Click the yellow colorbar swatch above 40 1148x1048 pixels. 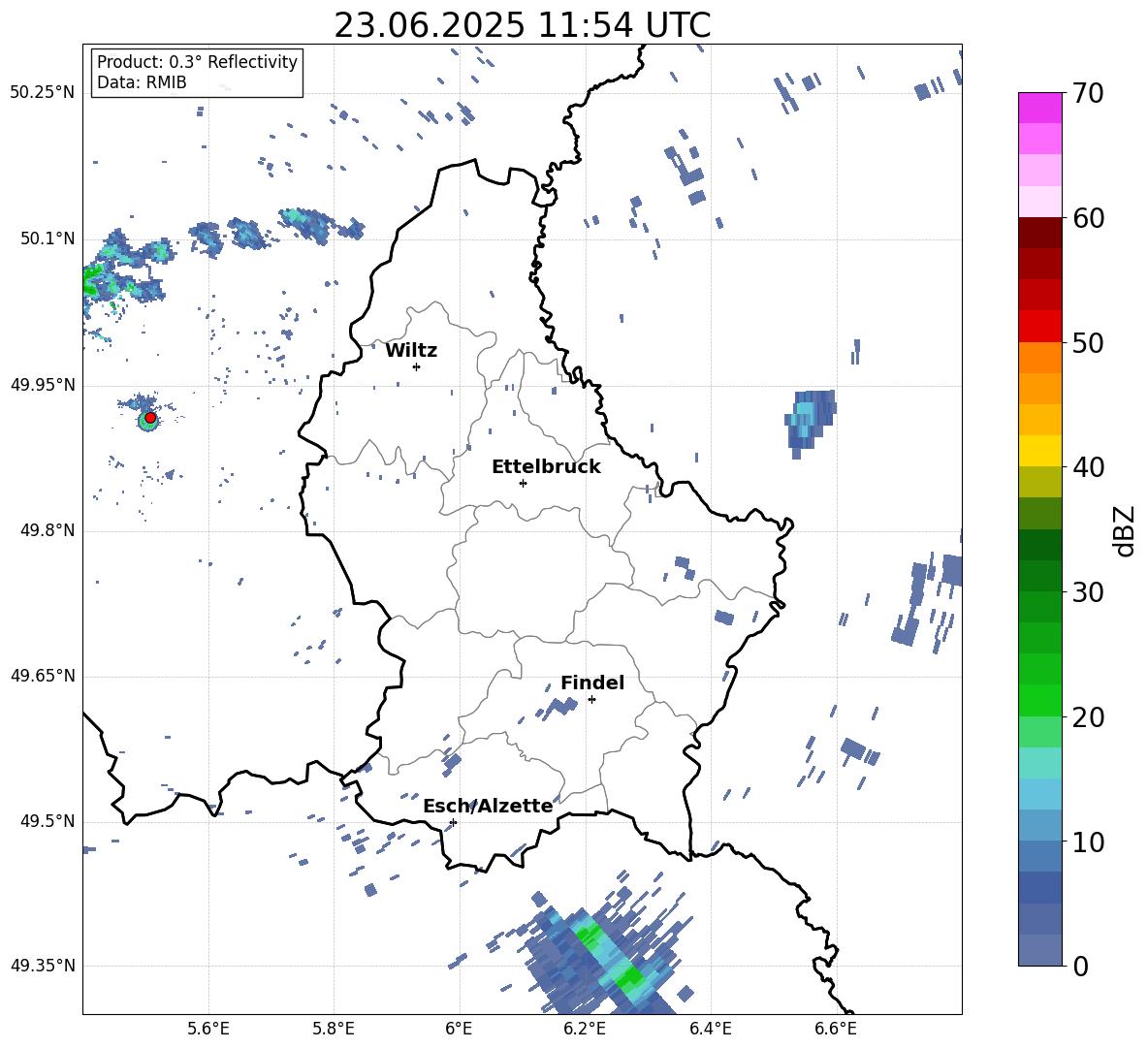(x=1039, y=451)
